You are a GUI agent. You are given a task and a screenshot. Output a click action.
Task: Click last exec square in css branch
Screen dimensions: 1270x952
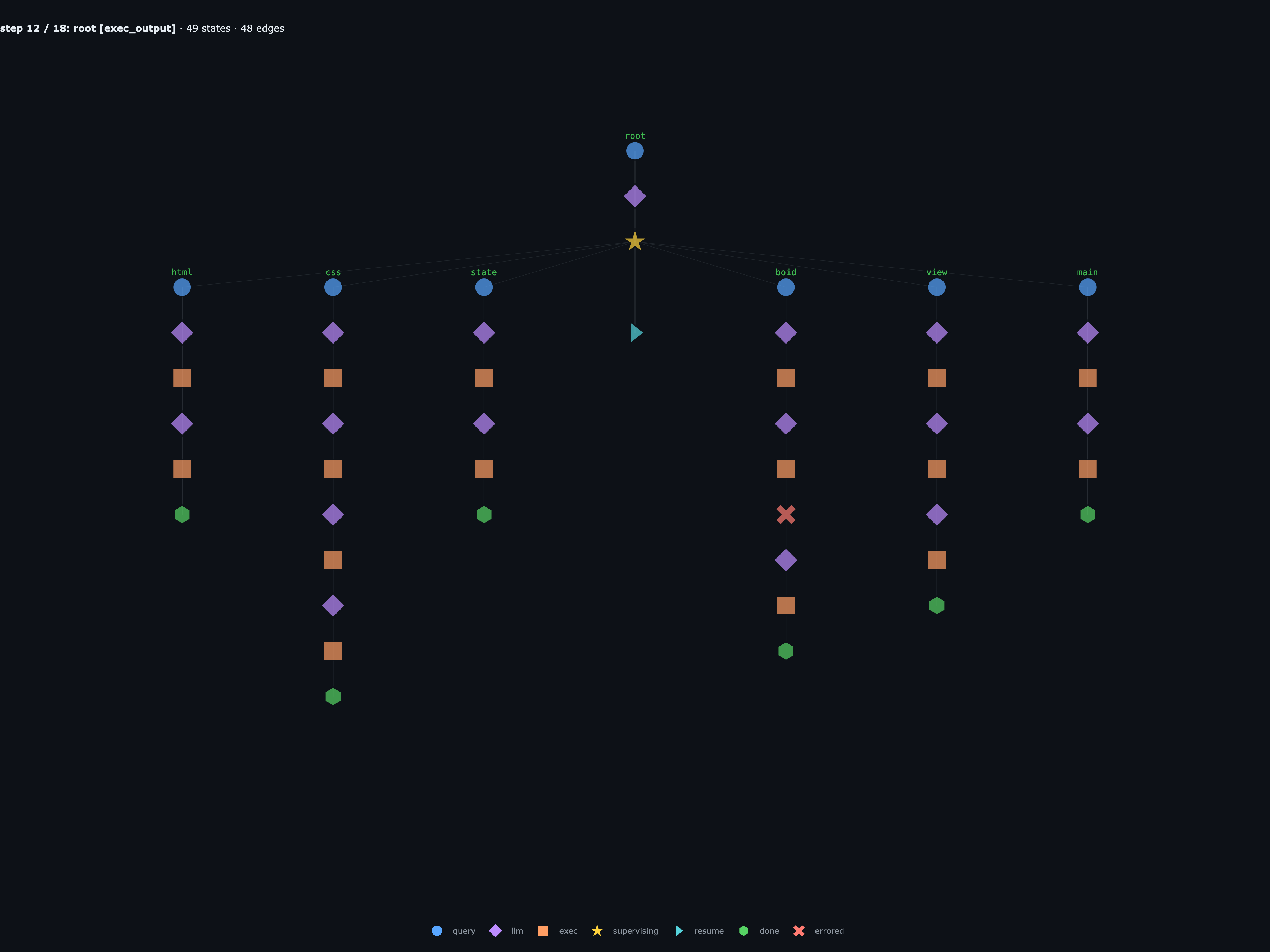point(333,651)
